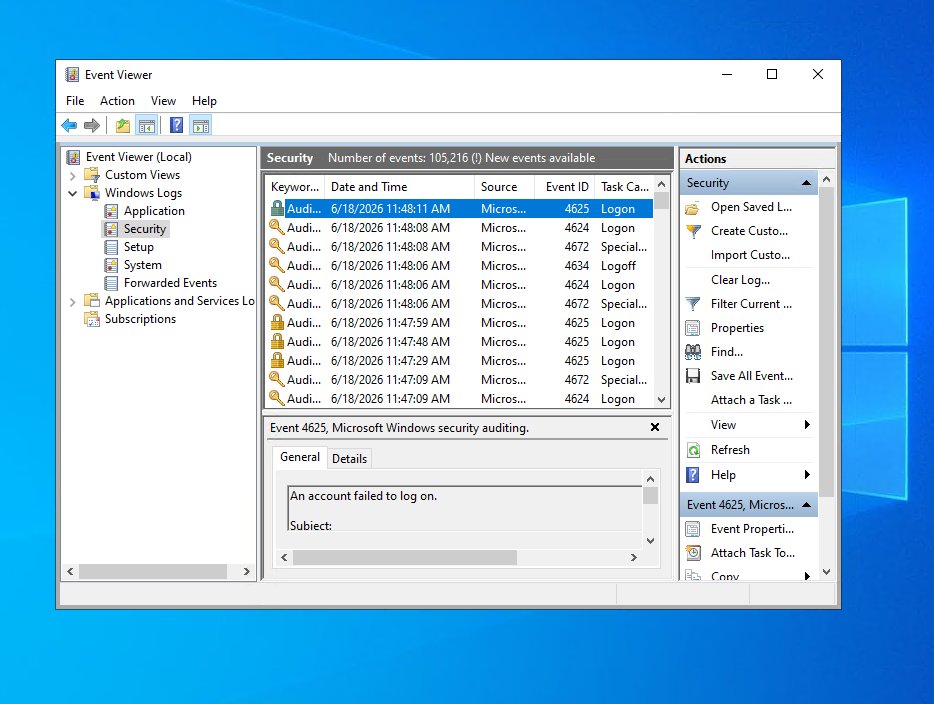This screenshot has width=952, height=728.
Task: Click the Event Viewer (Local) root icon
Action: (73, 157)
